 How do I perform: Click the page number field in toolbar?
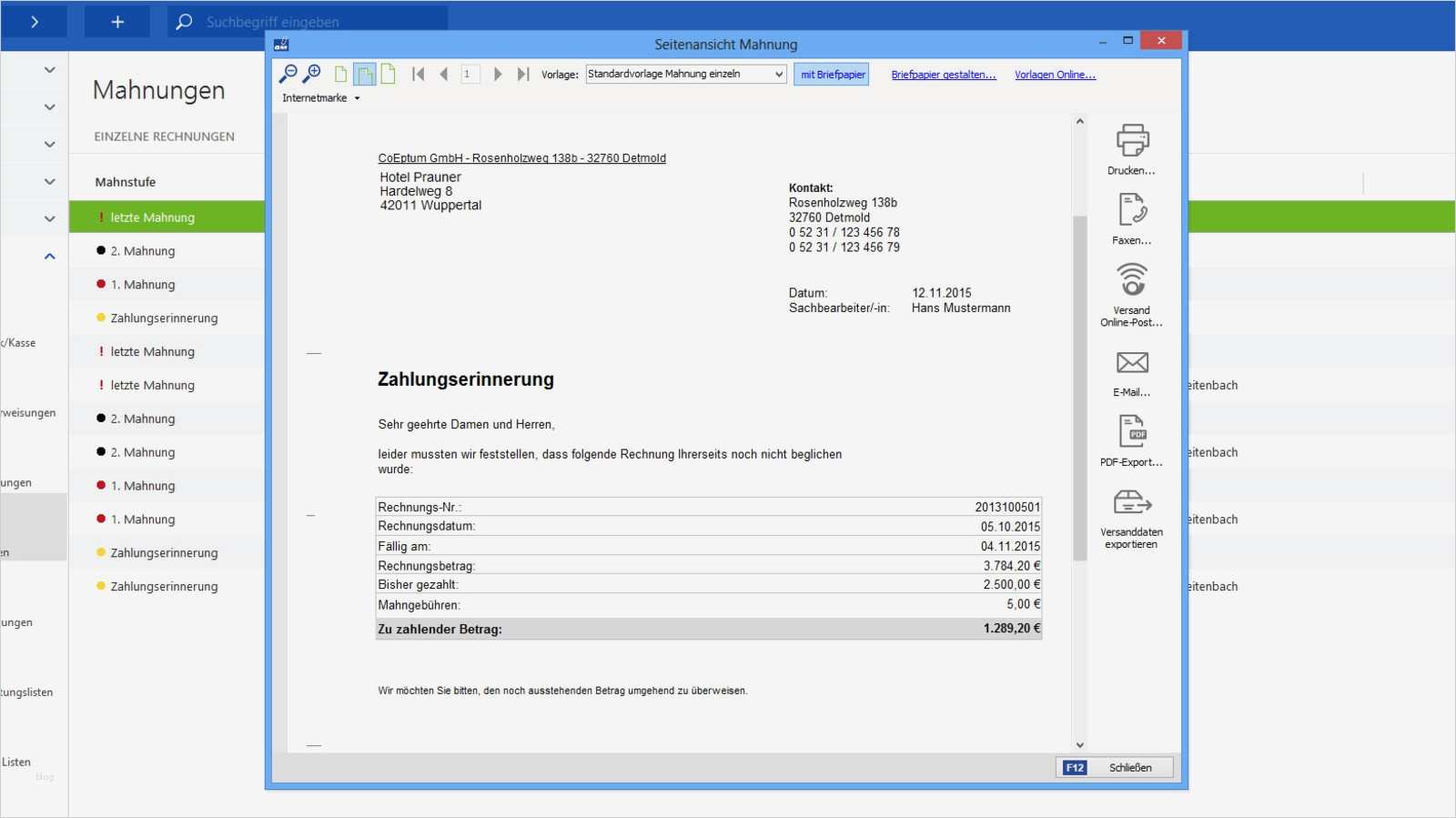click(470, 75)
